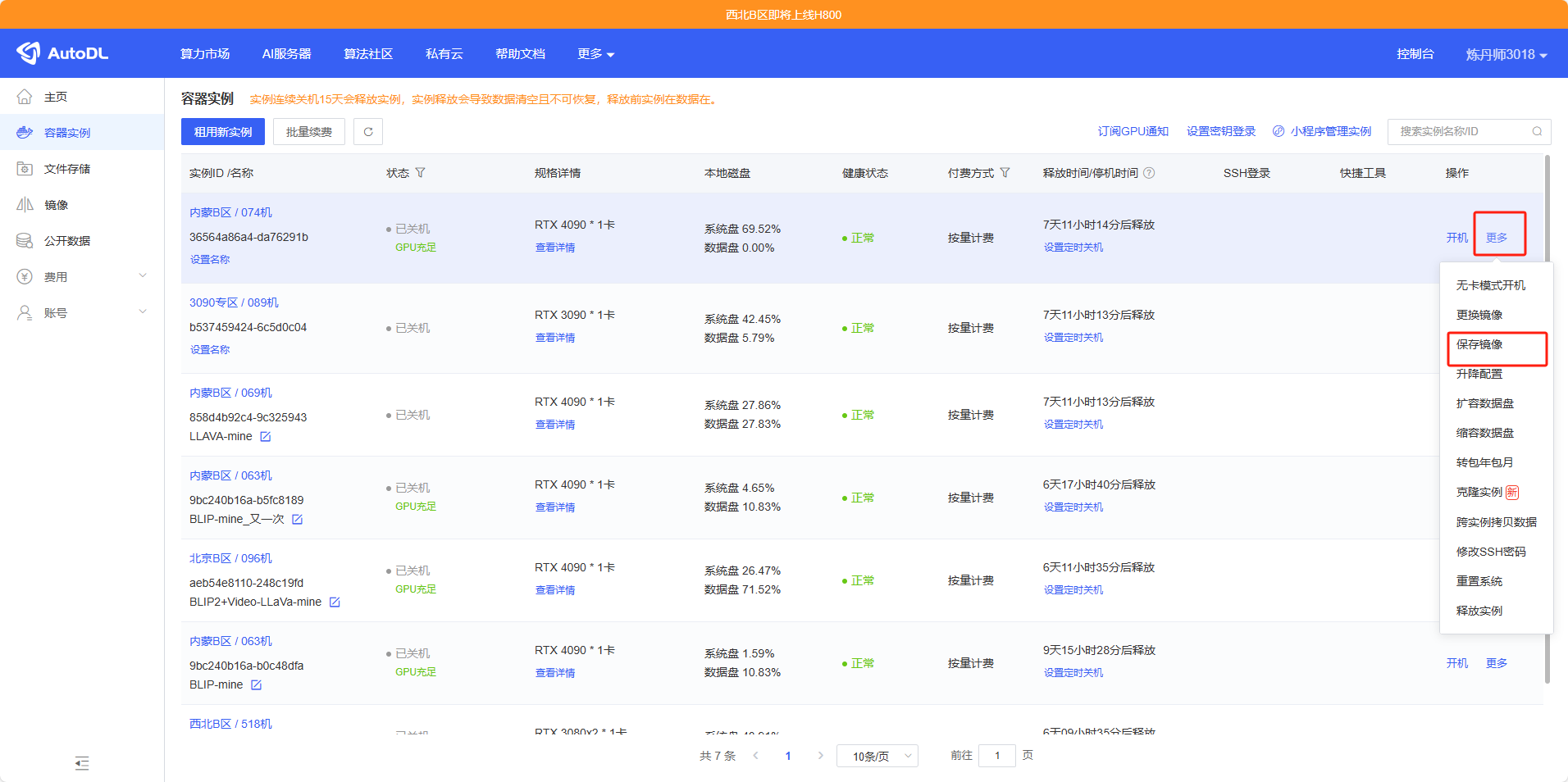This screenshot has width=1568, height=782.
Task: Choose 缩容数据盘 menu entry
Action: point(1484,433)
